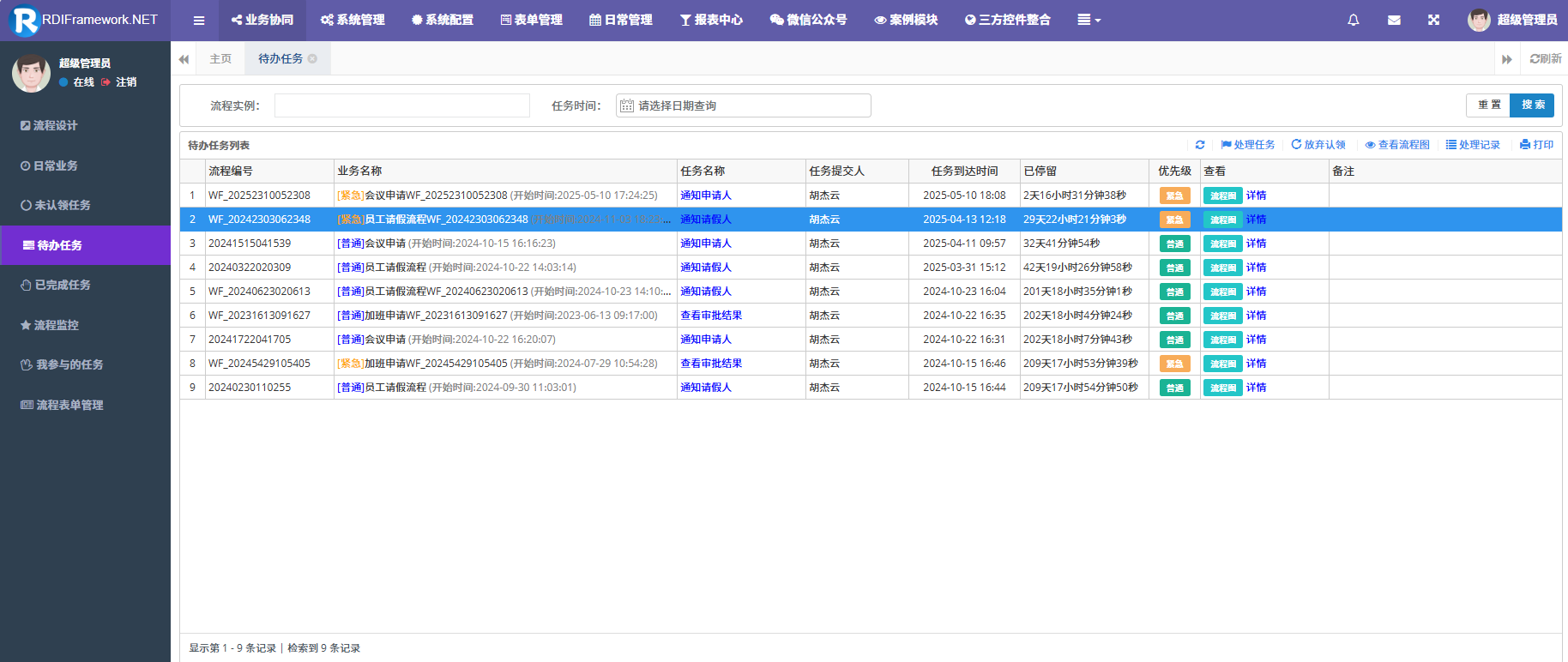Open 系统管理 top menu

click(353, 20)
